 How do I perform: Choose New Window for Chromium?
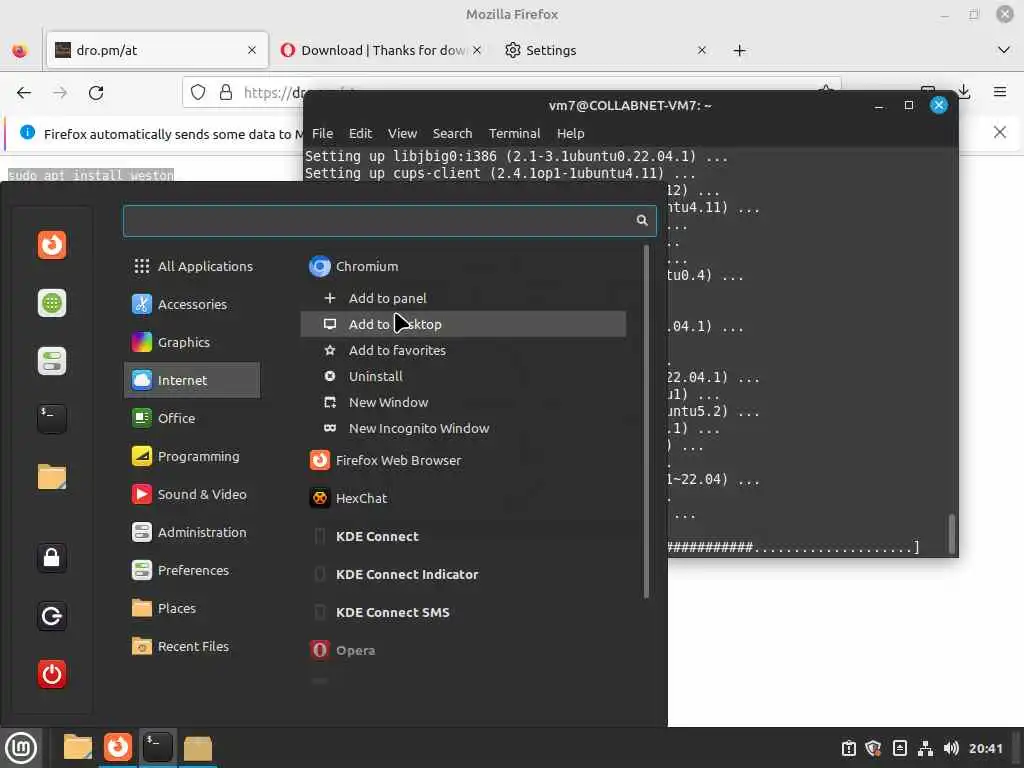[463, 402]
